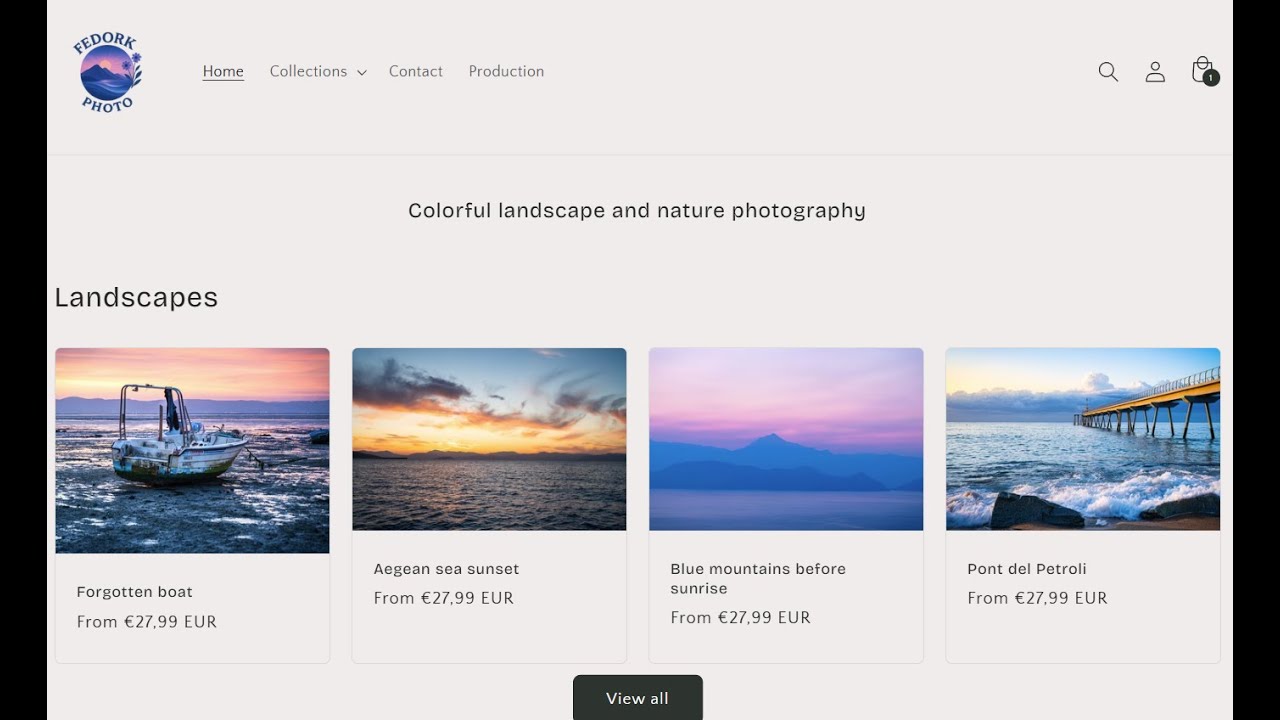Click the Blue mountains before sunrise title
The width and height of the screenshot is (1280, 720).
point(758,578)
